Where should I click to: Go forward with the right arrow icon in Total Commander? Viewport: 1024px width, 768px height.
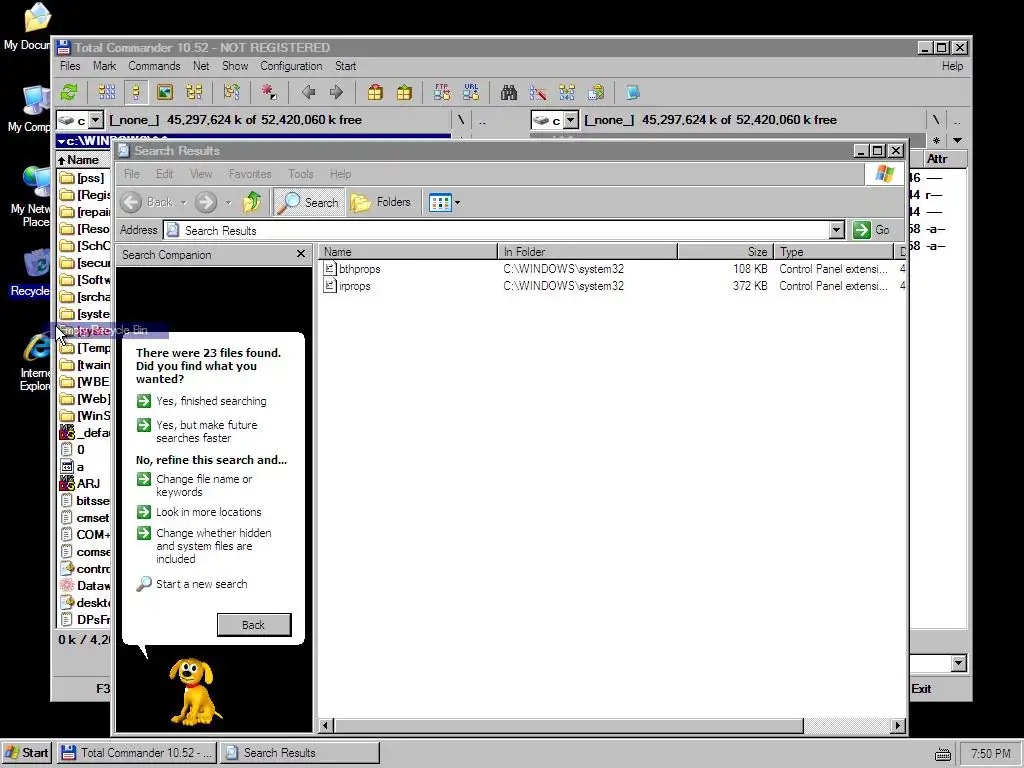pyautogui.click(x=336, y=92)
